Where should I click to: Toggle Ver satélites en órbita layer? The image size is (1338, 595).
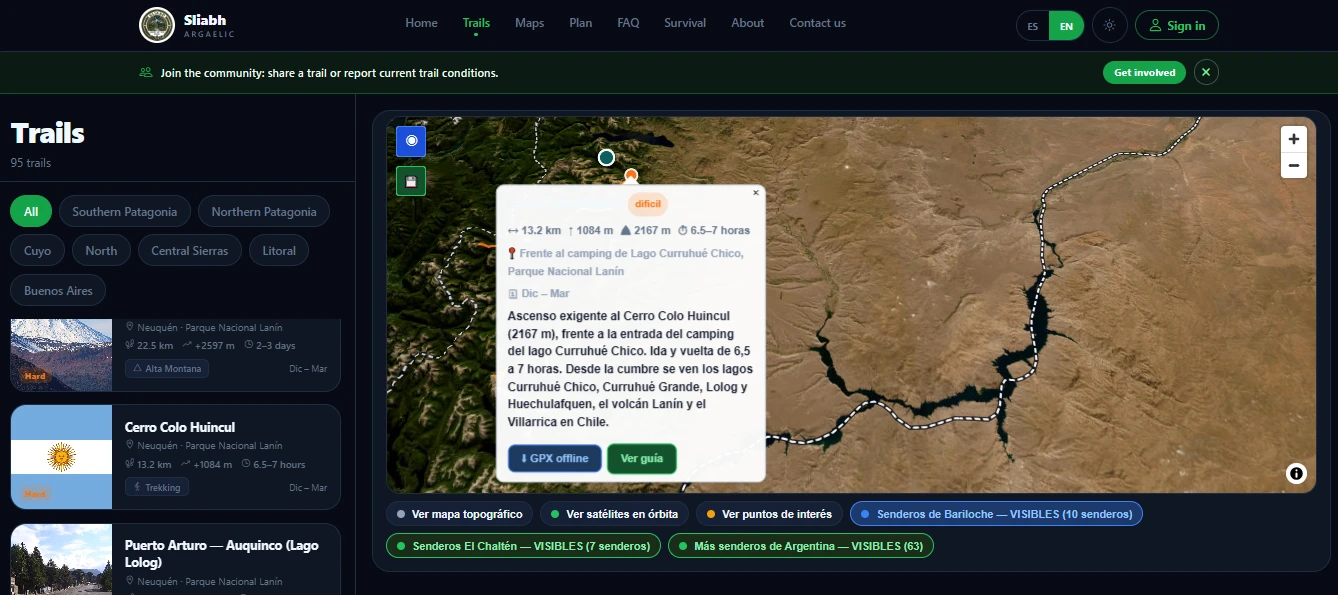(x=614, y=514)
